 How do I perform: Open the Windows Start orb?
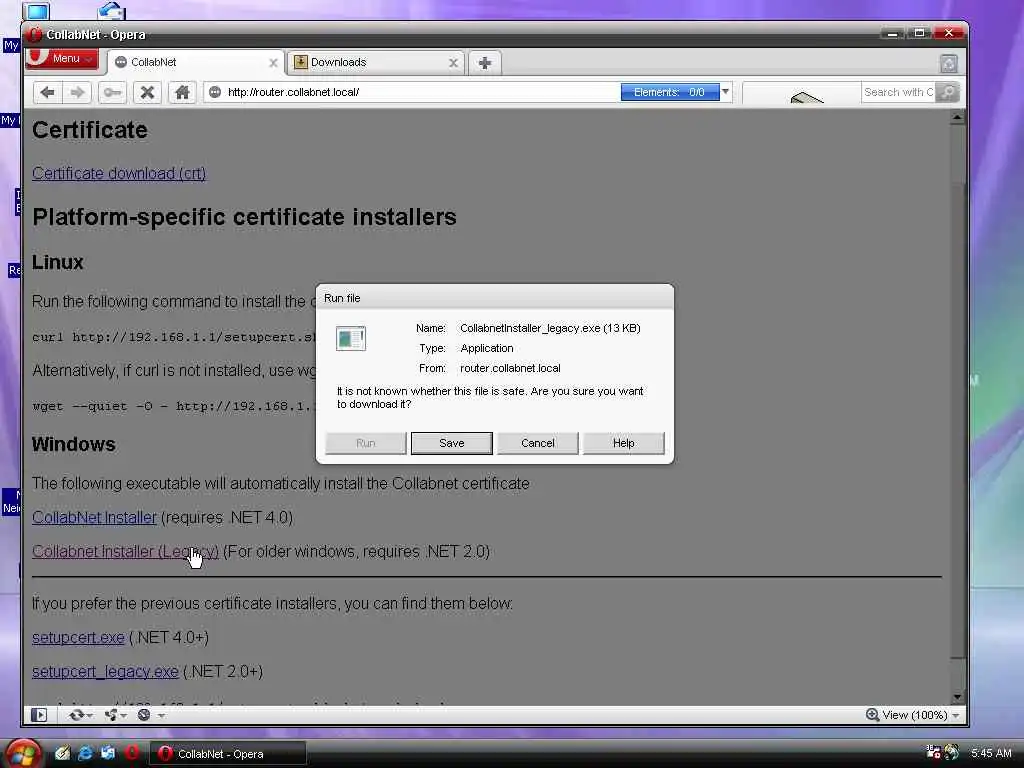pyautogui.click(x=22, y=754)
